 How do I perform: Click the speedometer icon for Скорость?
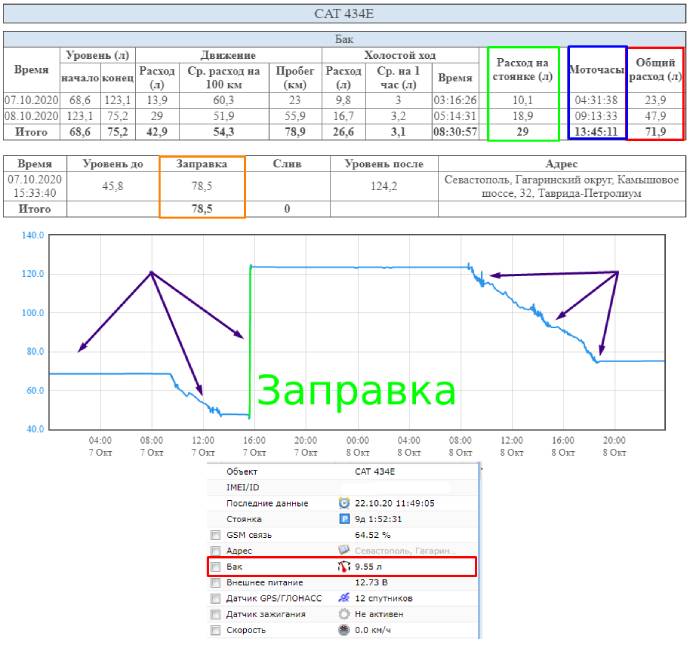(x=344, y=630)
